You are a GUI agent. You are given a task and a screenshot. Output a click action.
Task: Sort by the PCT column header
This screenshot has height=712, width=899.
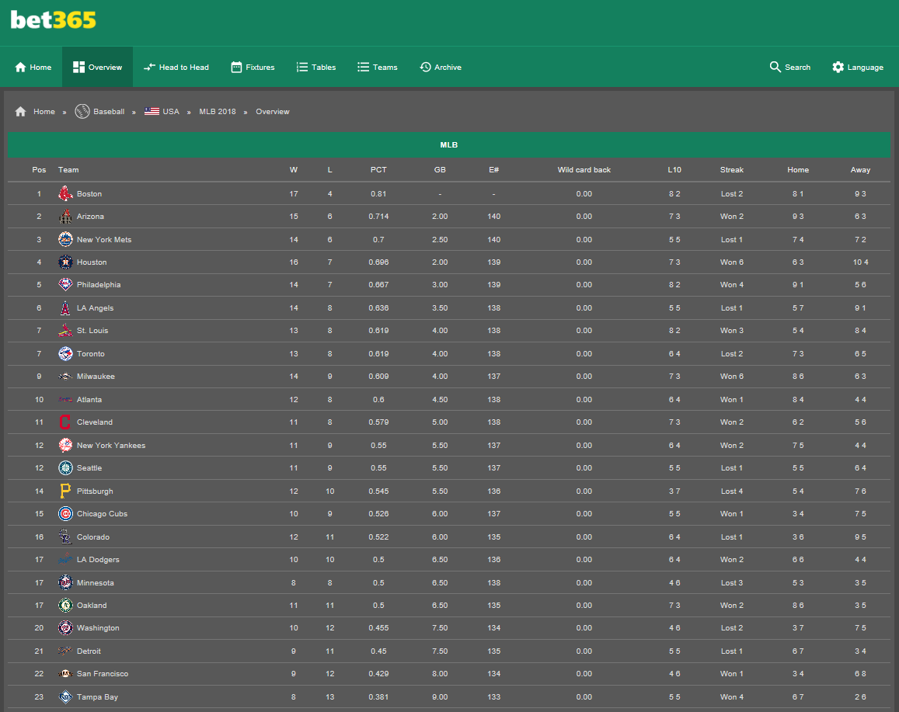tap(378, 170)
